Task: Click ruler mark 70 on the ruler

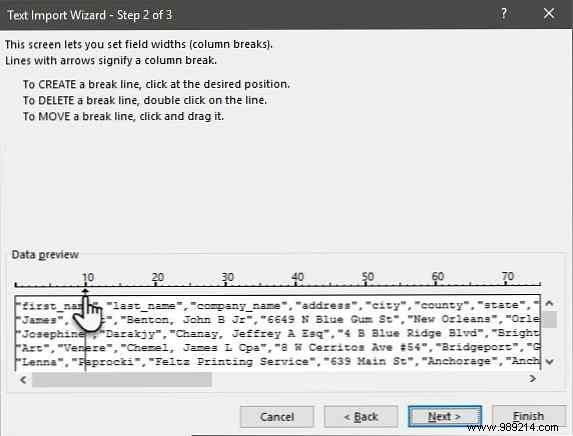Action: pyautogui.click(x=508, y=276)
